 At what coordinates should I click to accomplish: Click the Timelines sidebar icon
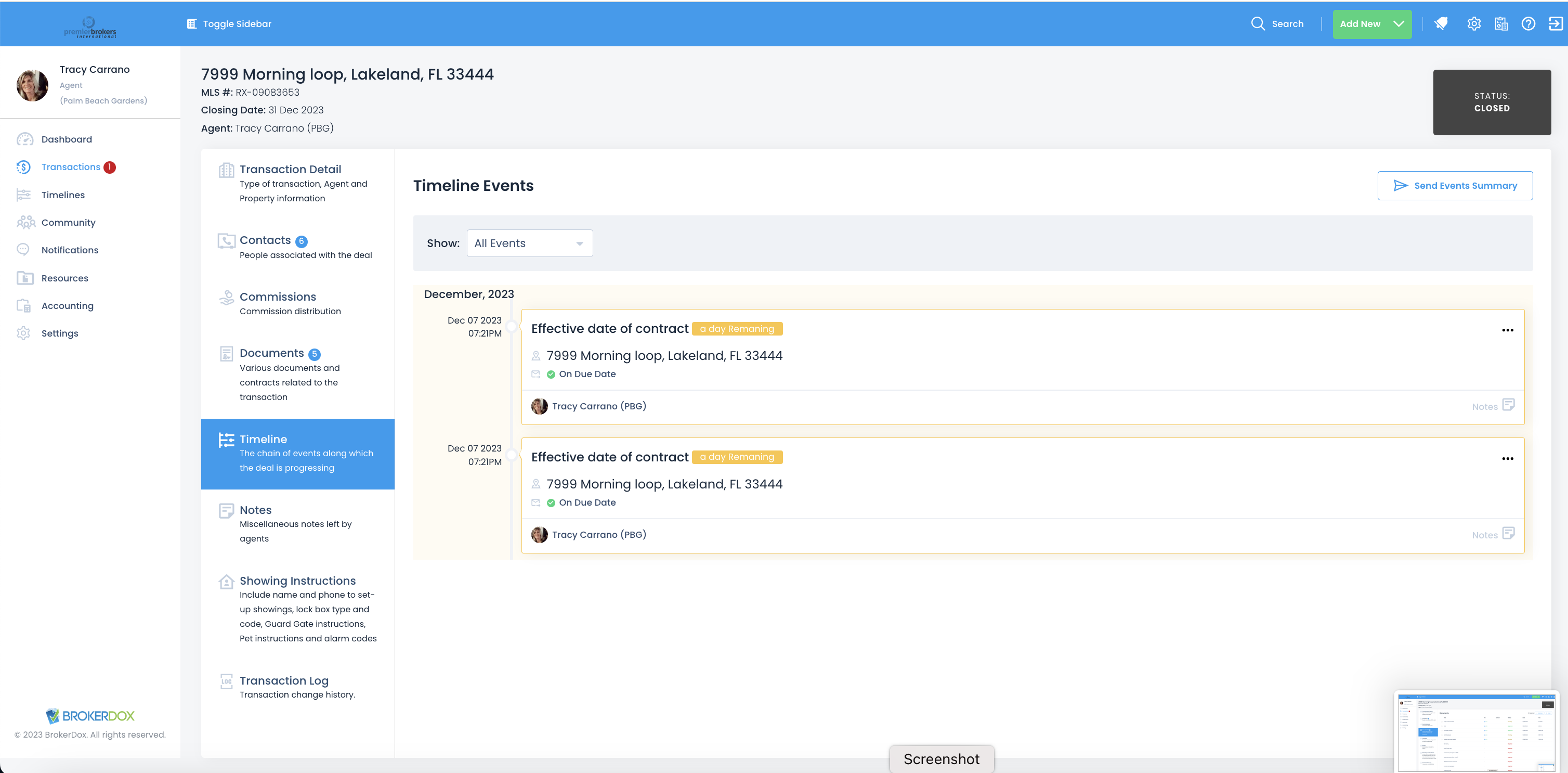point(24,195)
